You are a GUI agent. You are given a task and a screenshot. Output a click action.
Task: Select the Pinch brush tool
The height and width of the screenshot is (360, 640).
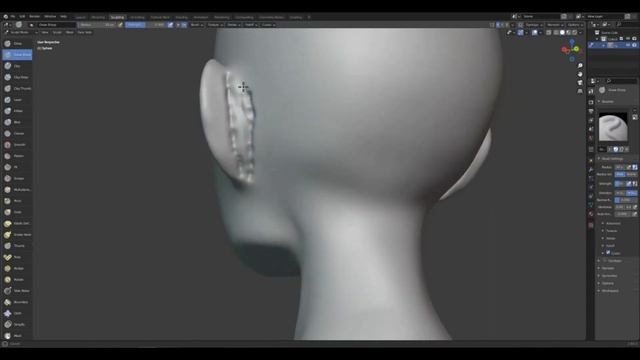click(17, 201)
